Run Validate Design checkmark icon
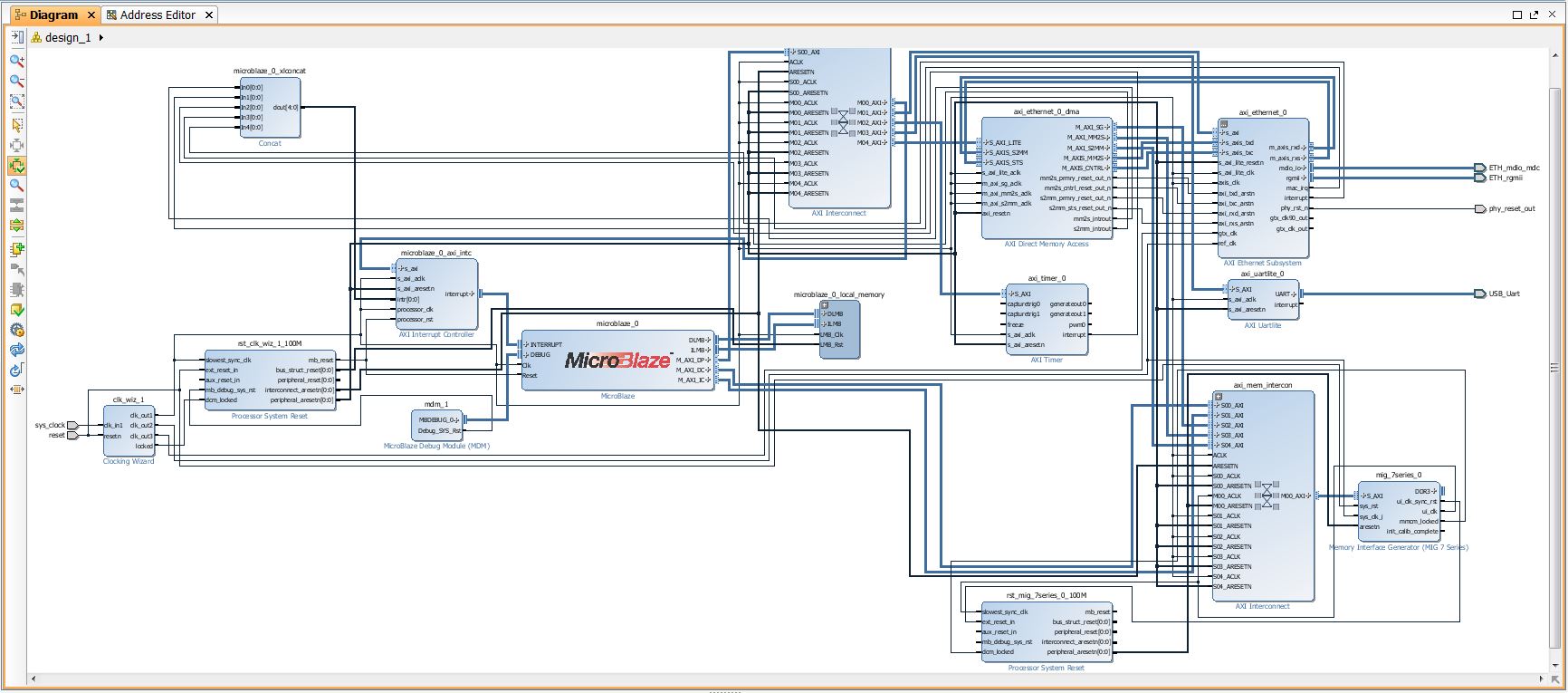Viewport: 1568px width, 693px height. click(x=16, y=311)
